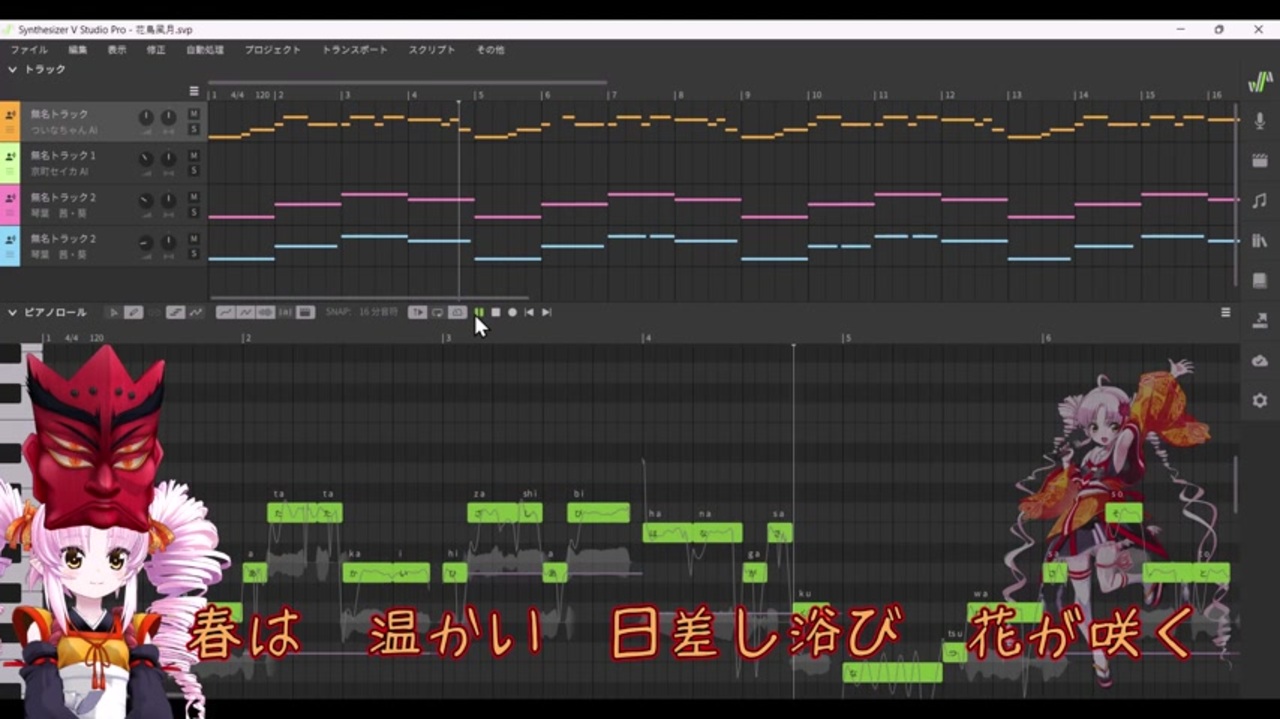Viewport: 1280px width, 719px height.
Task: Click the round record button
Action: point(512,313)
